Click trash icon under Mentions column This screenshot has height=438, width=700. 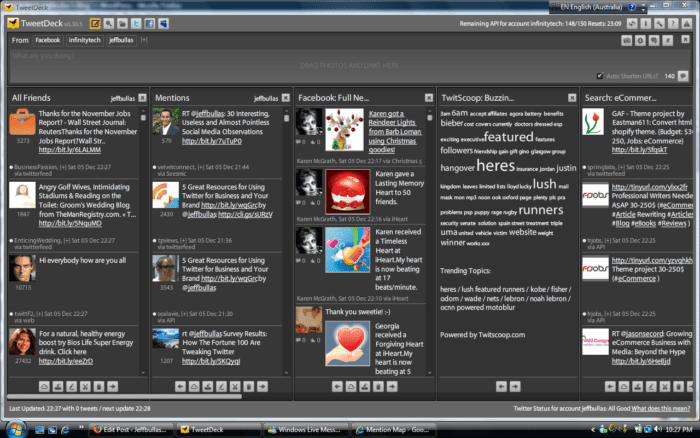tap(249, 386)
